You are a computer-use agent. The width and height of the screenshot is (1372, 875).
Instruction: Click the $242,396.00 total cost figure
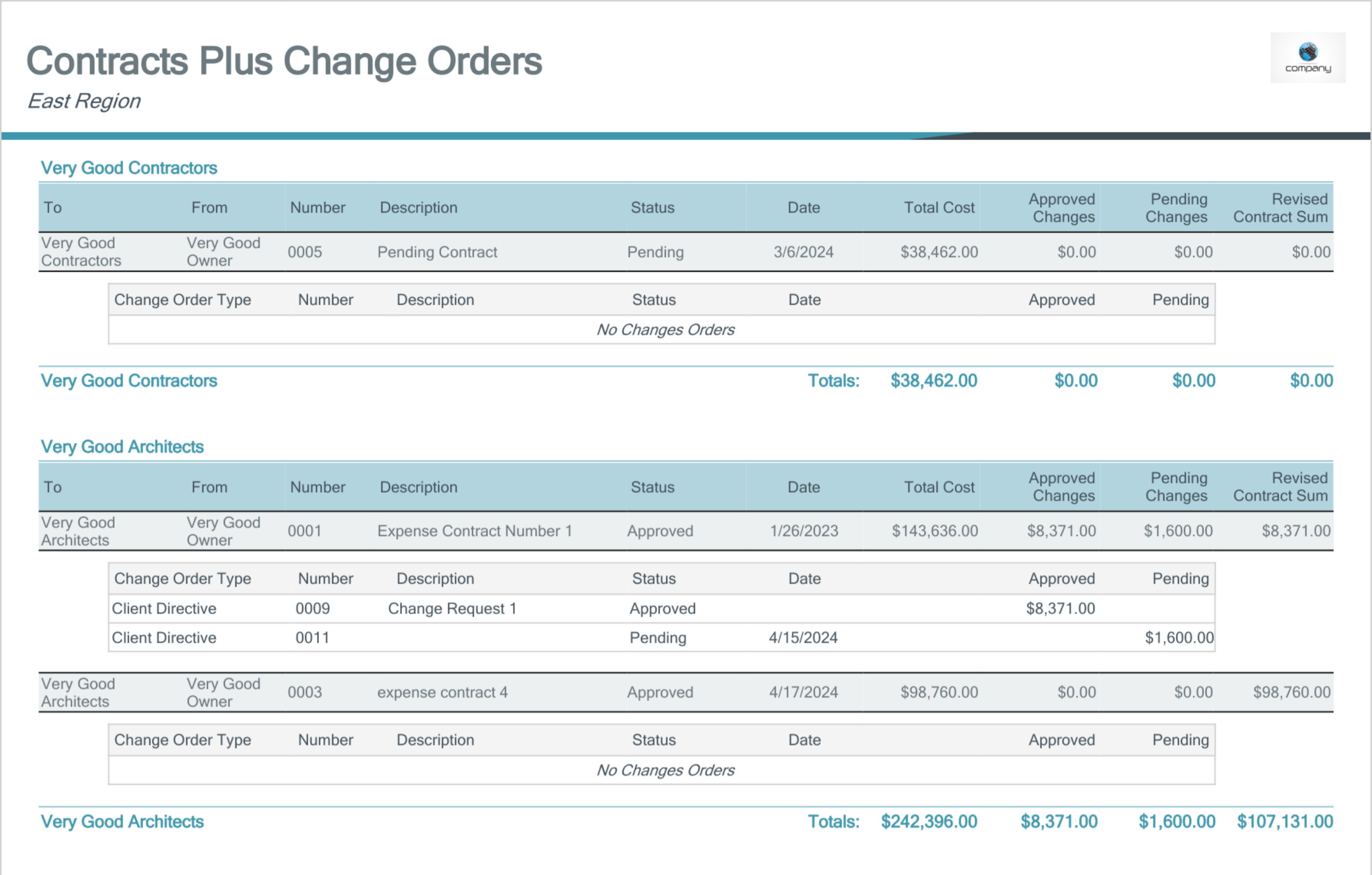pos(928,821)
